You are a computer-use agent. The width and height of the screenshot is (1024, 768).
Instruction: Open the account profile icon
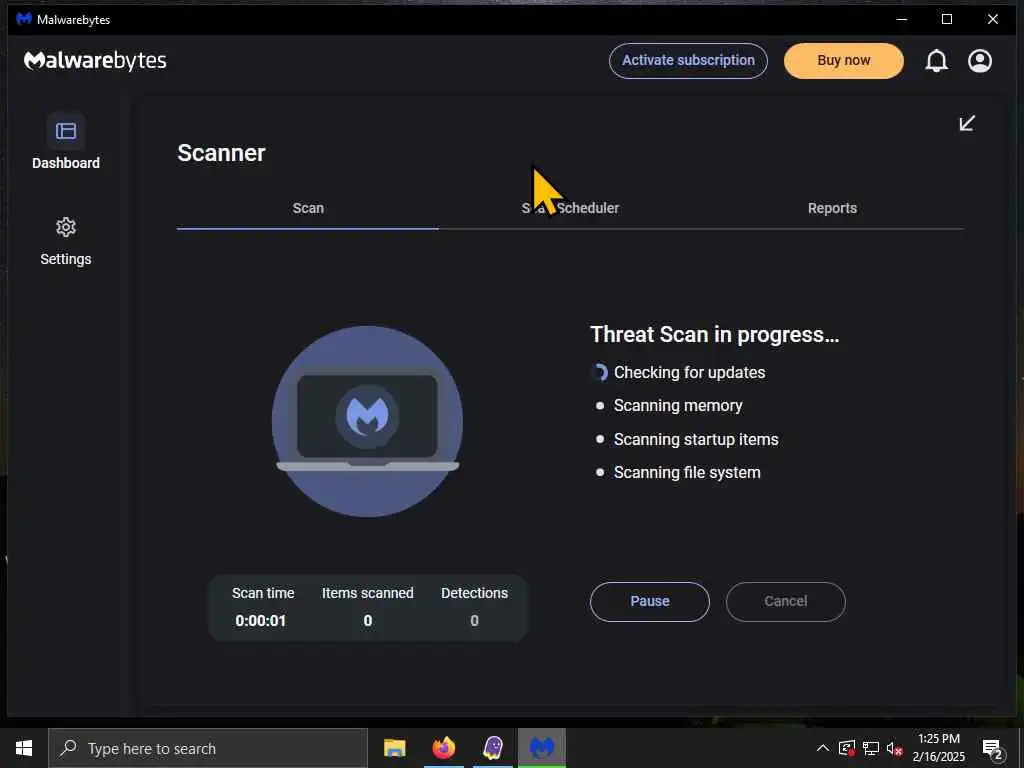coord(980,61)
